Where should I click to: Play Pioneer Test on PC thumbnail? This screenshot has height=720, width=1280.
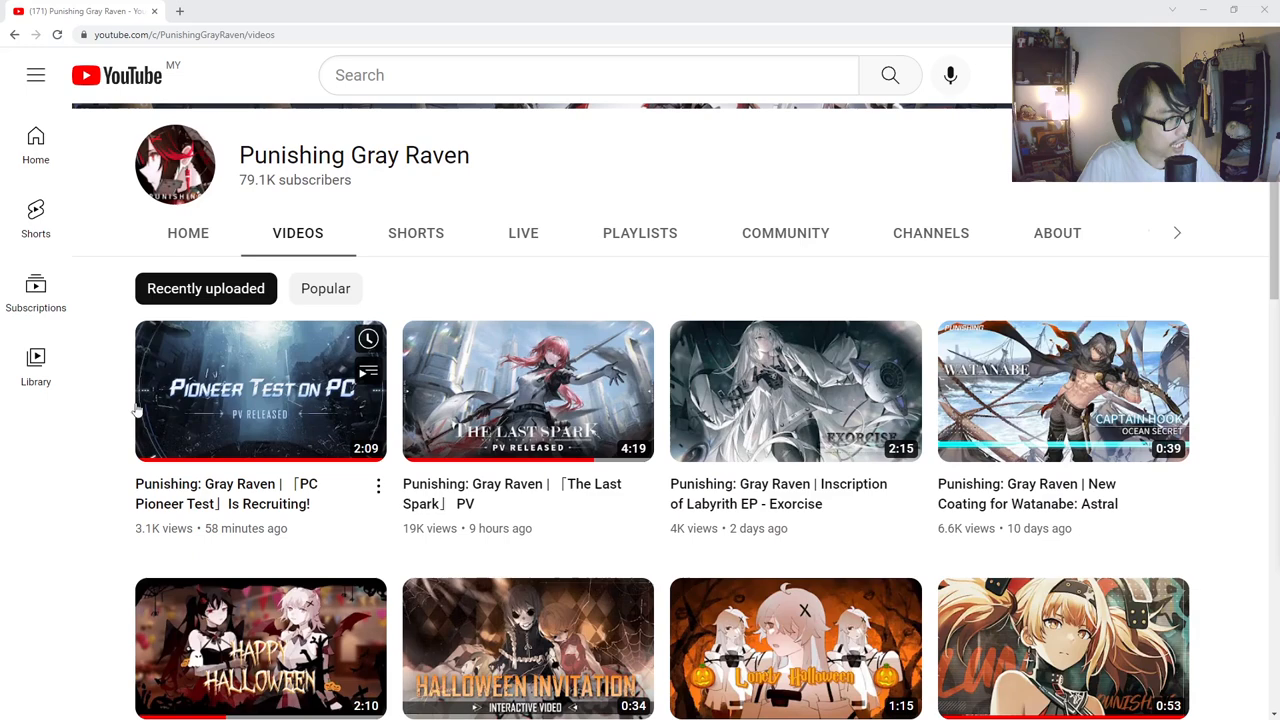pyautogui.click(x=261, y=391)
